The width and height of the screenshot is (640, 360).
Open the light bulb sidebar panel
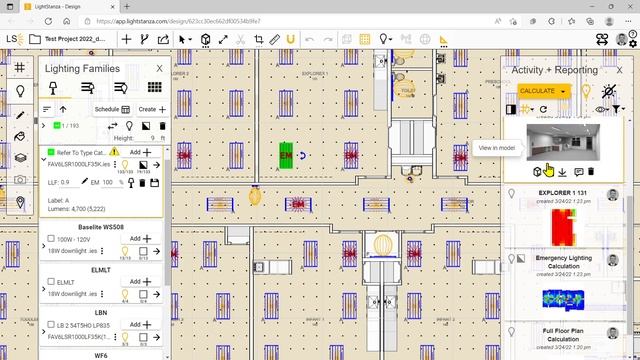20,91
